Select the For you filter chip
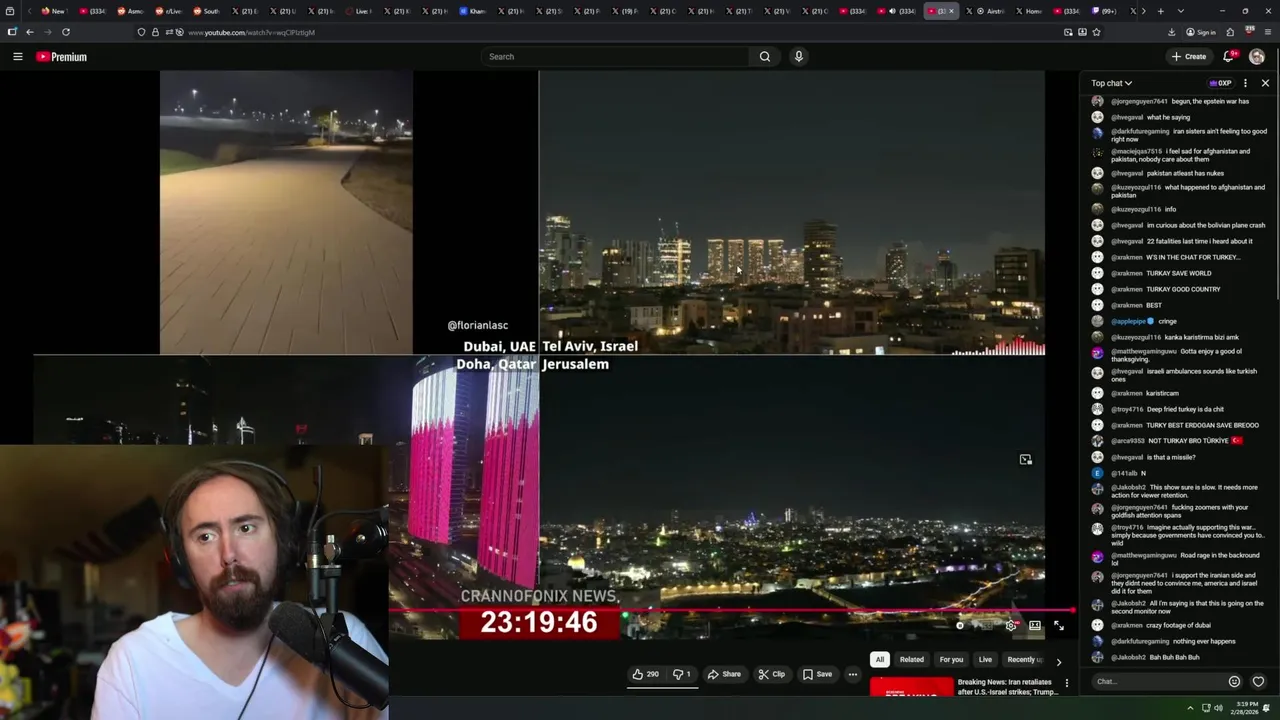Viewport: 1280px width, 720px height. 951,660
